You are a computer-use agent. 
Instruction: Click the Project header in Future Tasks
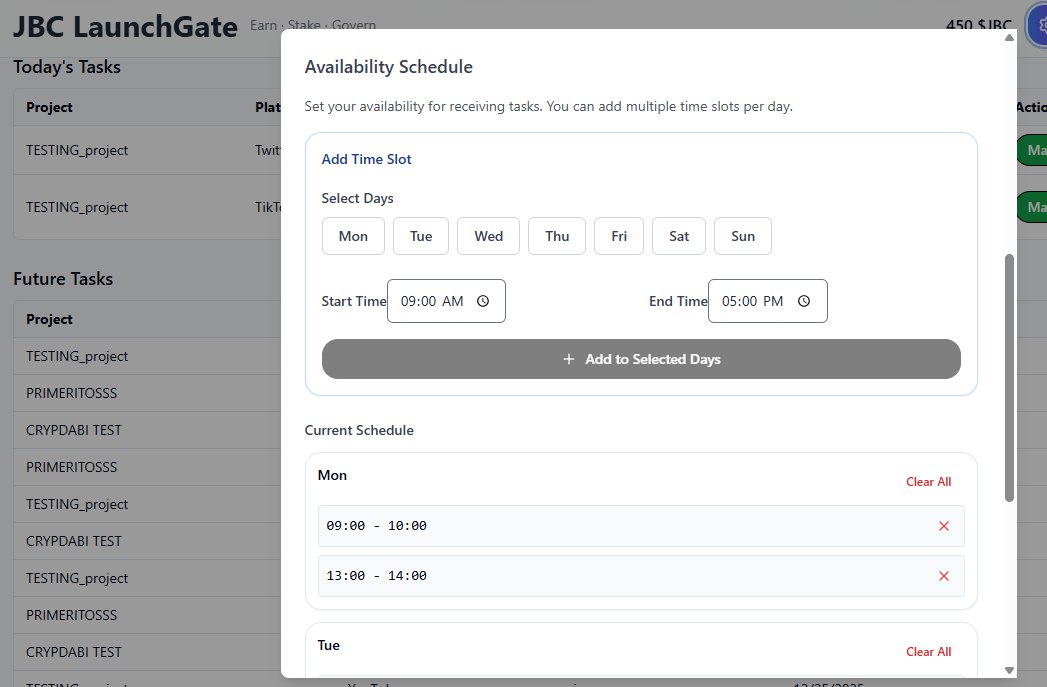tap(49, 320)
